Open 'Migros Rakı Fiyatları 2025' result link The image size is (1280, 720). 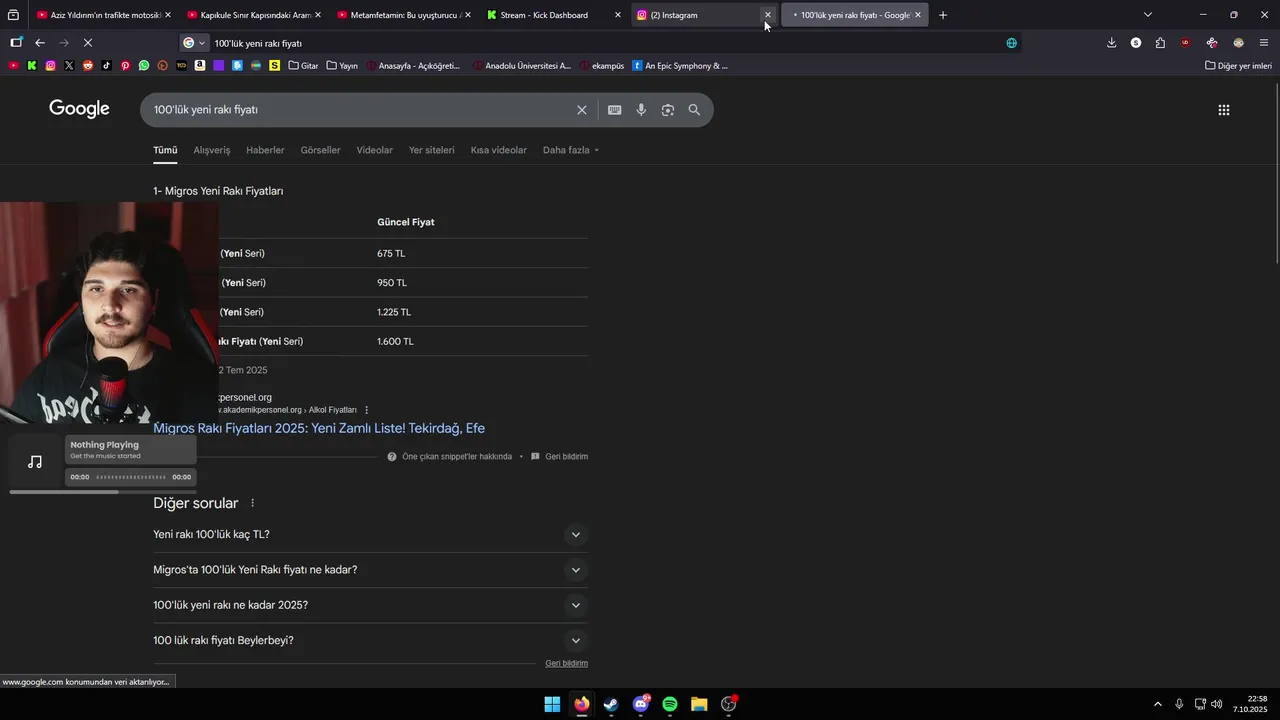tap(319, 428)
